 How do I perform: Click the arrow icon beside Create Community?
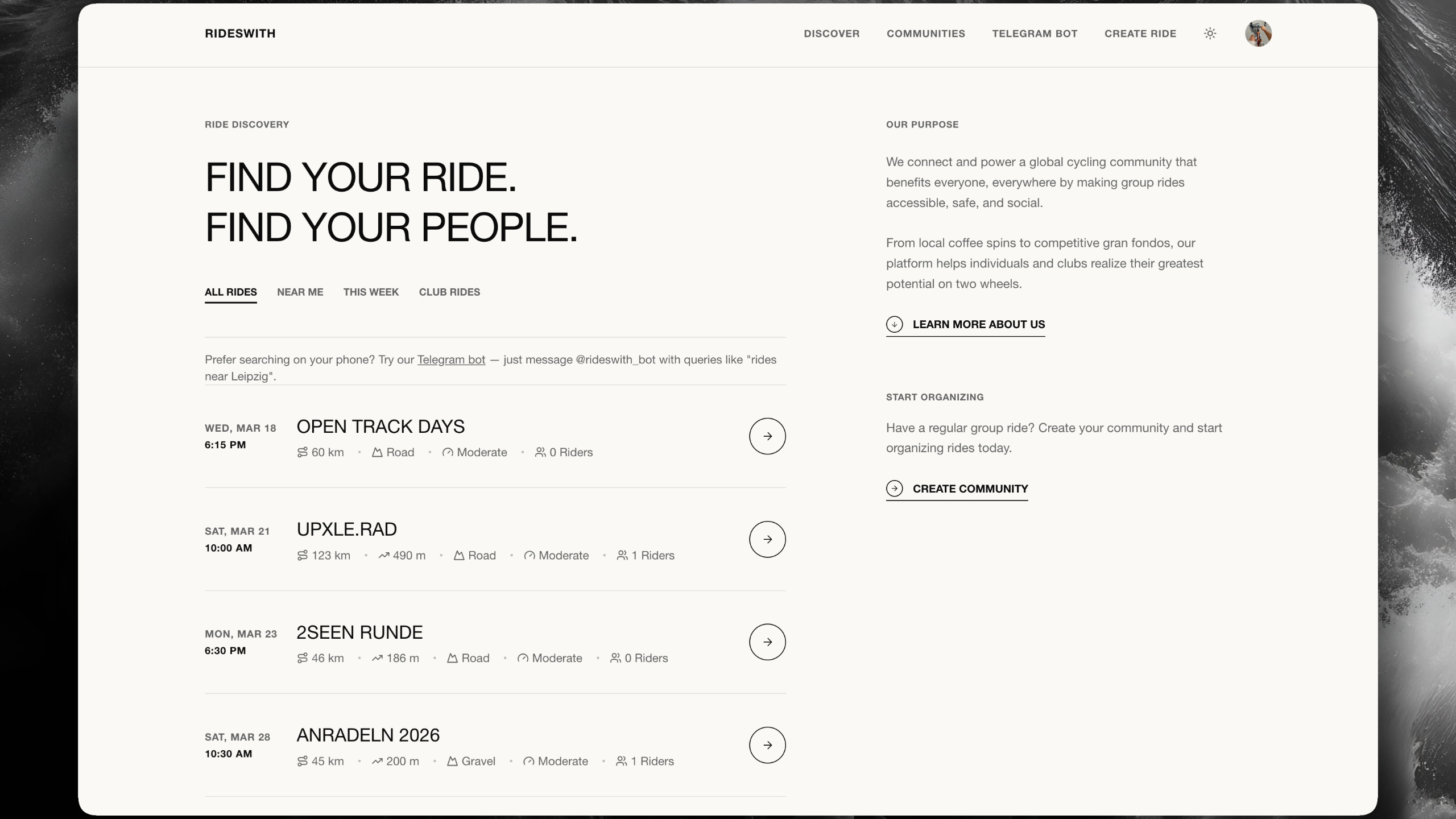[894, 489]
